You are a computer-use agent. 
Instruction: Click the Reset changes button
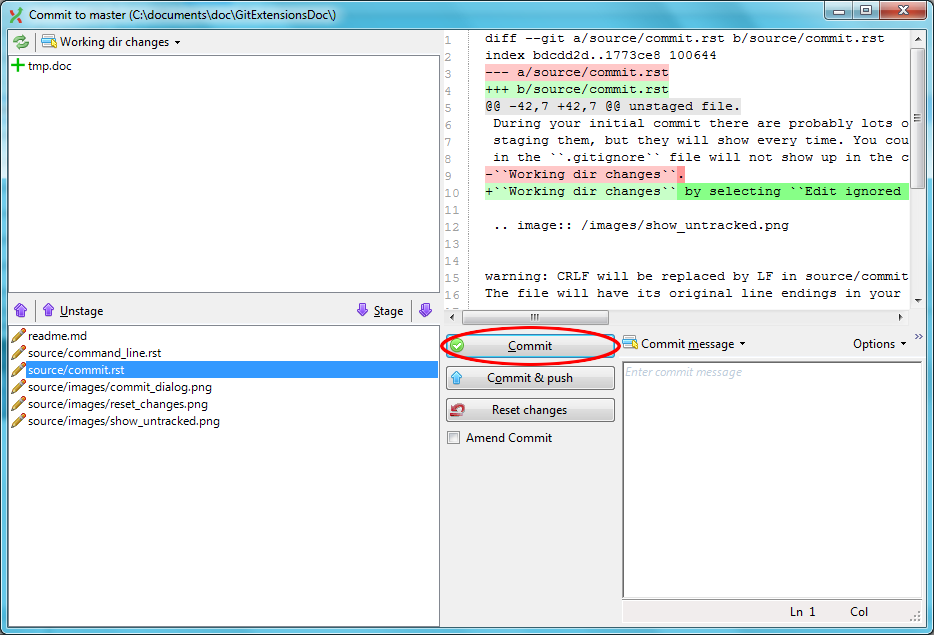pos(530,410)
